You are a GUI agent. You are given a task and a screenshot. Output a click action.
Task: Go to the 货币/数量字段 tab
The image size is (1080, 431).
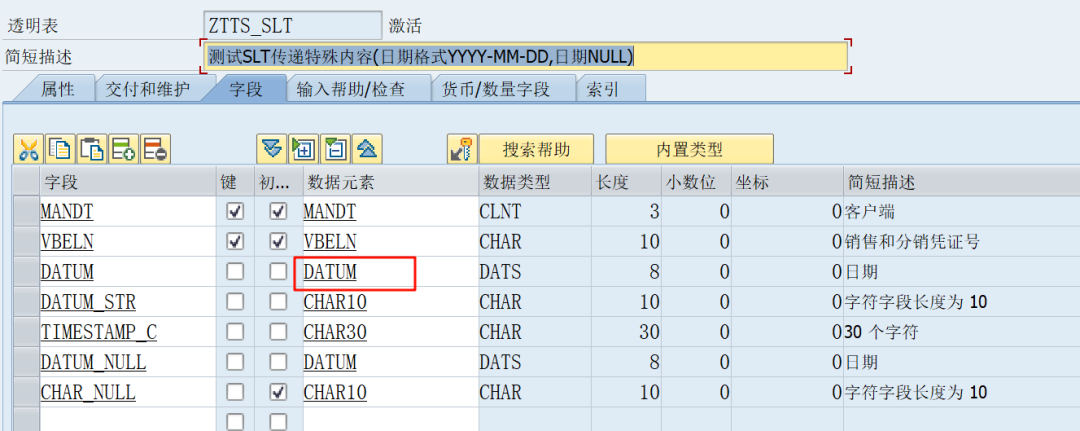pos(496,89)
